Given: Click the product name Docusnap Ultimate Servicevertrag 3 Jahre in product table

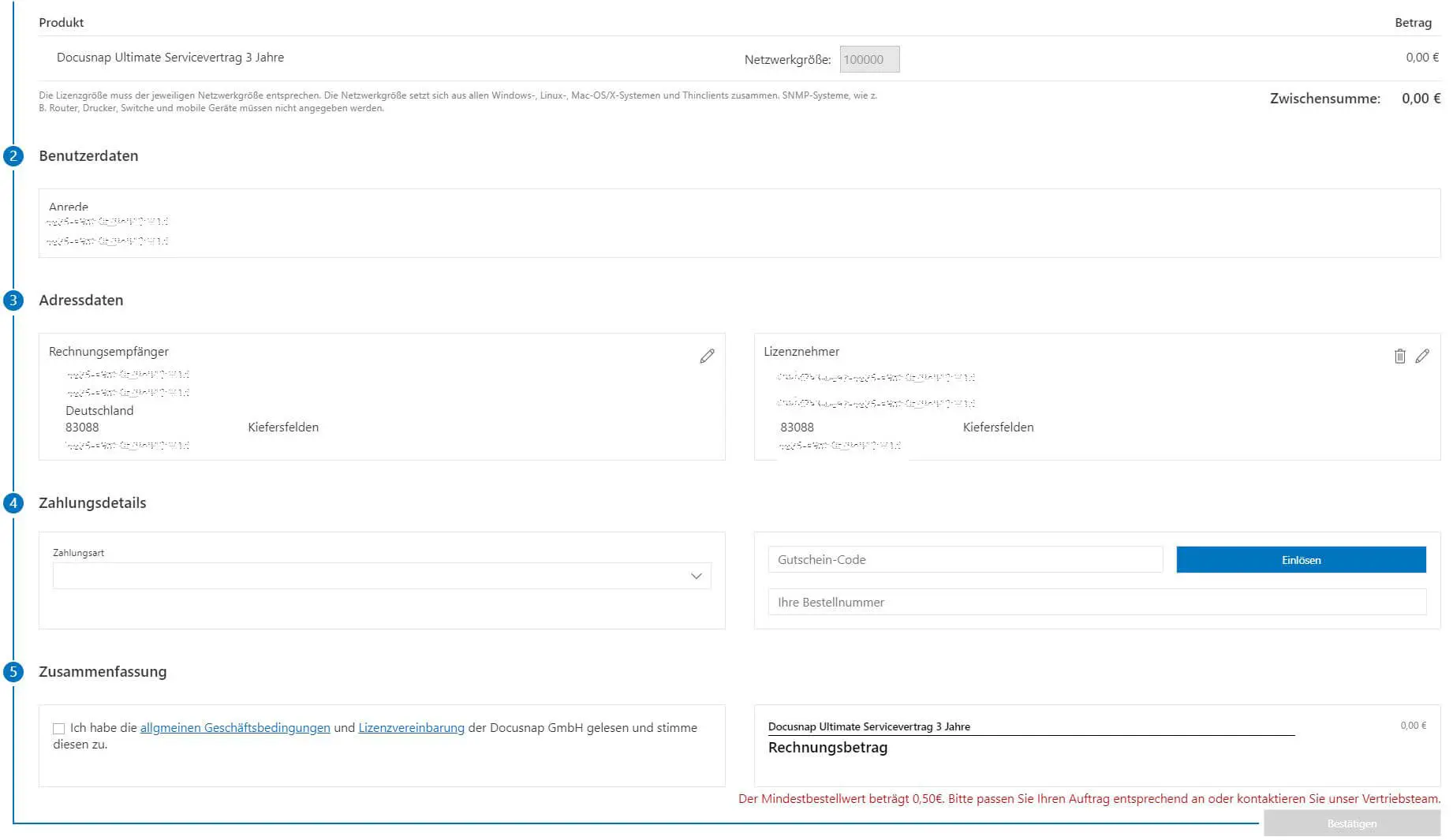Looking at the screenshot, I should (170, 58).
